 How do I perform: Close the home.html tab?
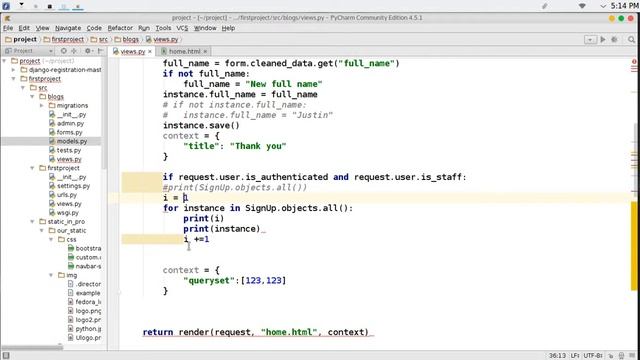click(x=205, y=51)
